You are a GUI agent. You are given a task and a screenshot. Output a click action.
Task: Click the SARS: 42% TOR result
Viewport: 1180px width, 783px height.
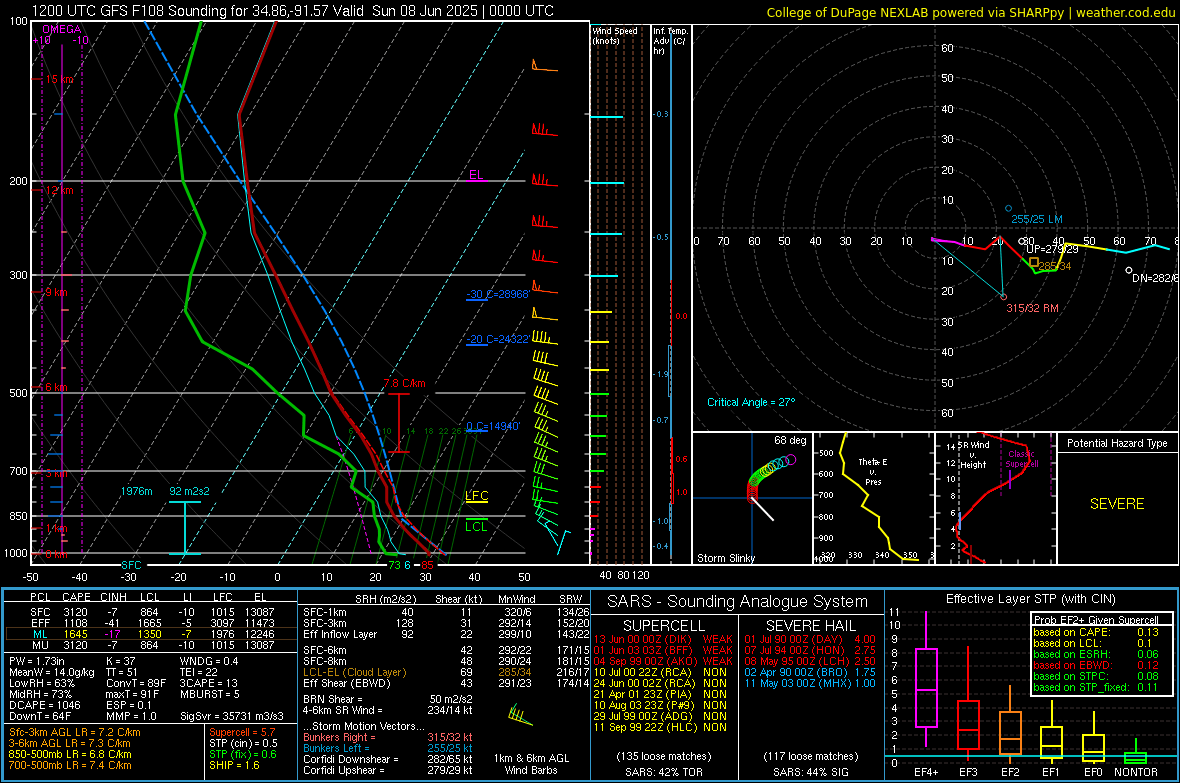point(663,772)
